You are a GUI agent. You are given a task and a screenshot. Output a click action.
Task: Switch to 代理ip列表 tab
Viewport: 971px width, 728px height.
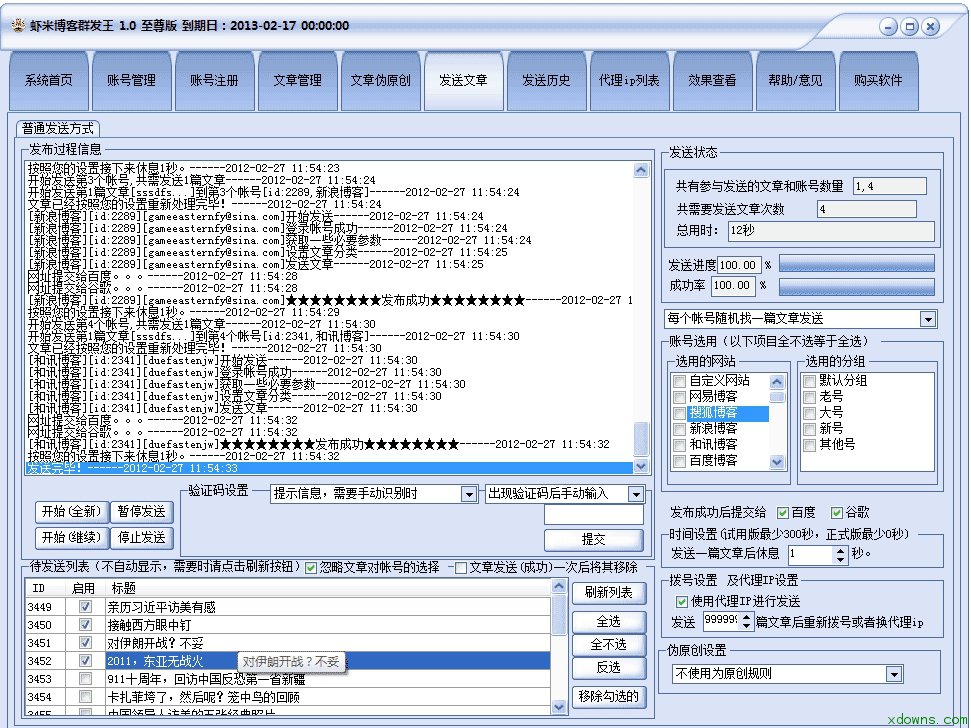(629, 80)
